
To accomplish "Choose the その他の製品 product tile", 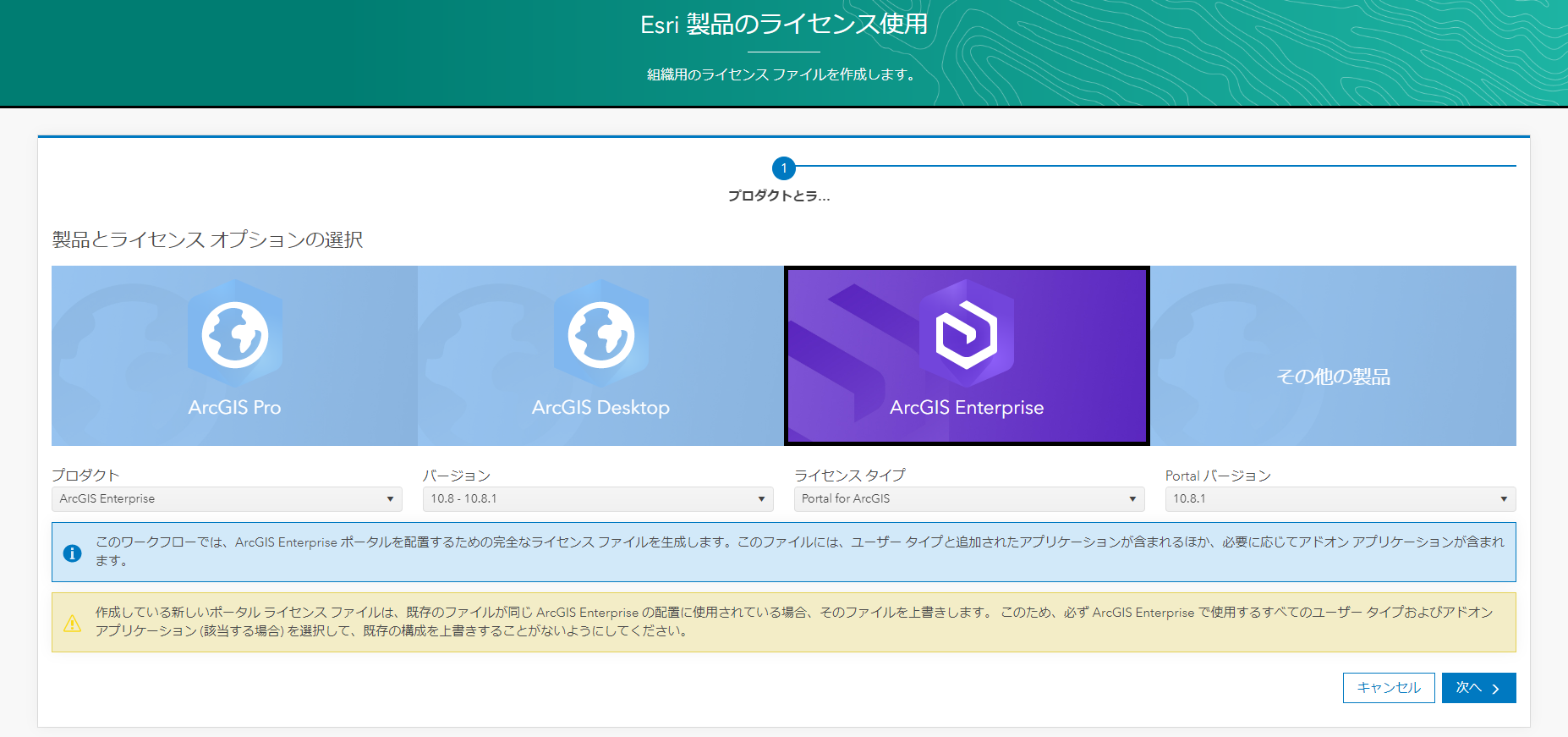I will coord(1333,356).
